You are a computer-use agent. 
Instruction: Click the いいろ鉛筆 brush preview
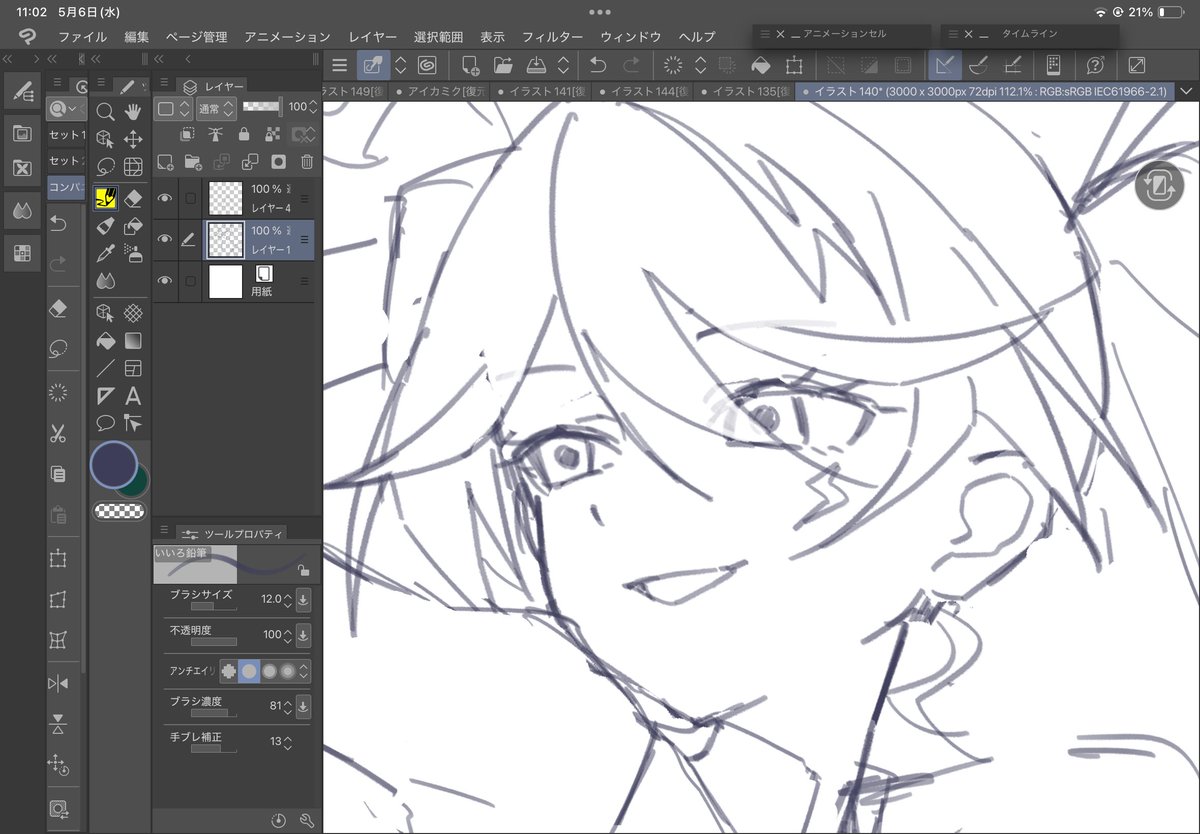[236, 564]
